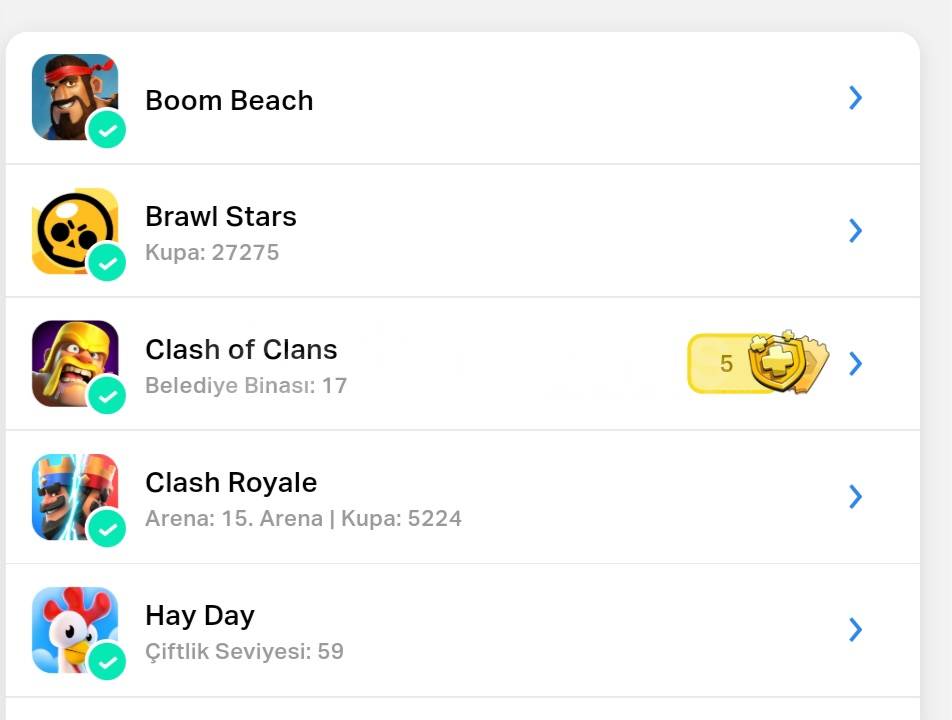Open Clash of Clans via the chevron
Image resolution: width=952 pixels, height=720 pixels.
click(x=855, y=363)
